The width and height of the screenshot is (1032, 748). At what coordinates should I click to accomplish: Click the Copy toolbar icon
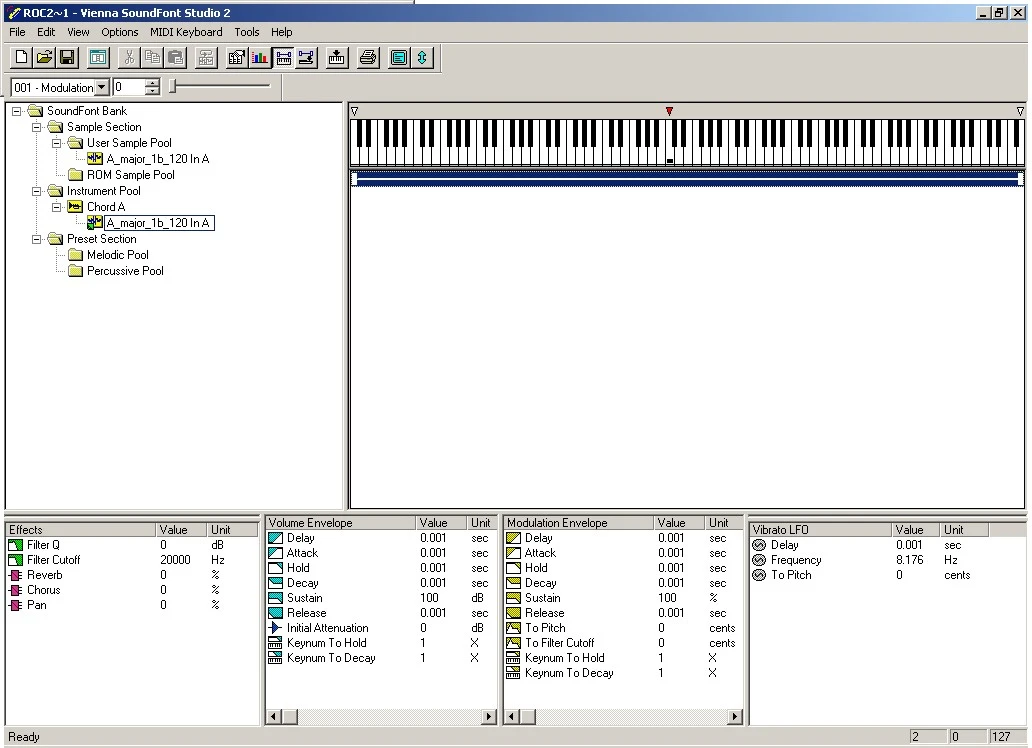tap(152, 58)
